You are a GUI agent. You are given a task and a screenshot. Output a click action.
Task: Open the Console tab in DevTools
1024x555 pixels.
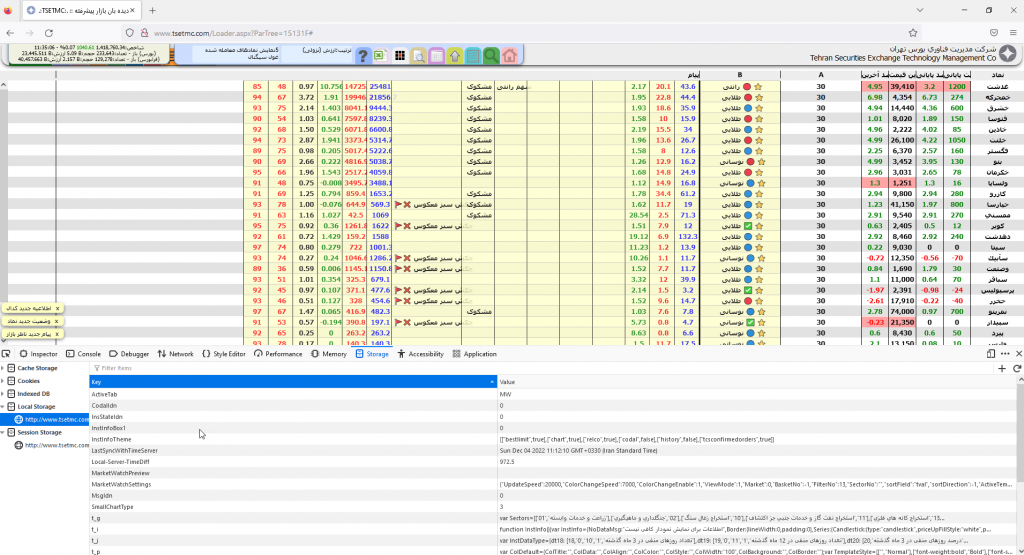tap(84, 354)
